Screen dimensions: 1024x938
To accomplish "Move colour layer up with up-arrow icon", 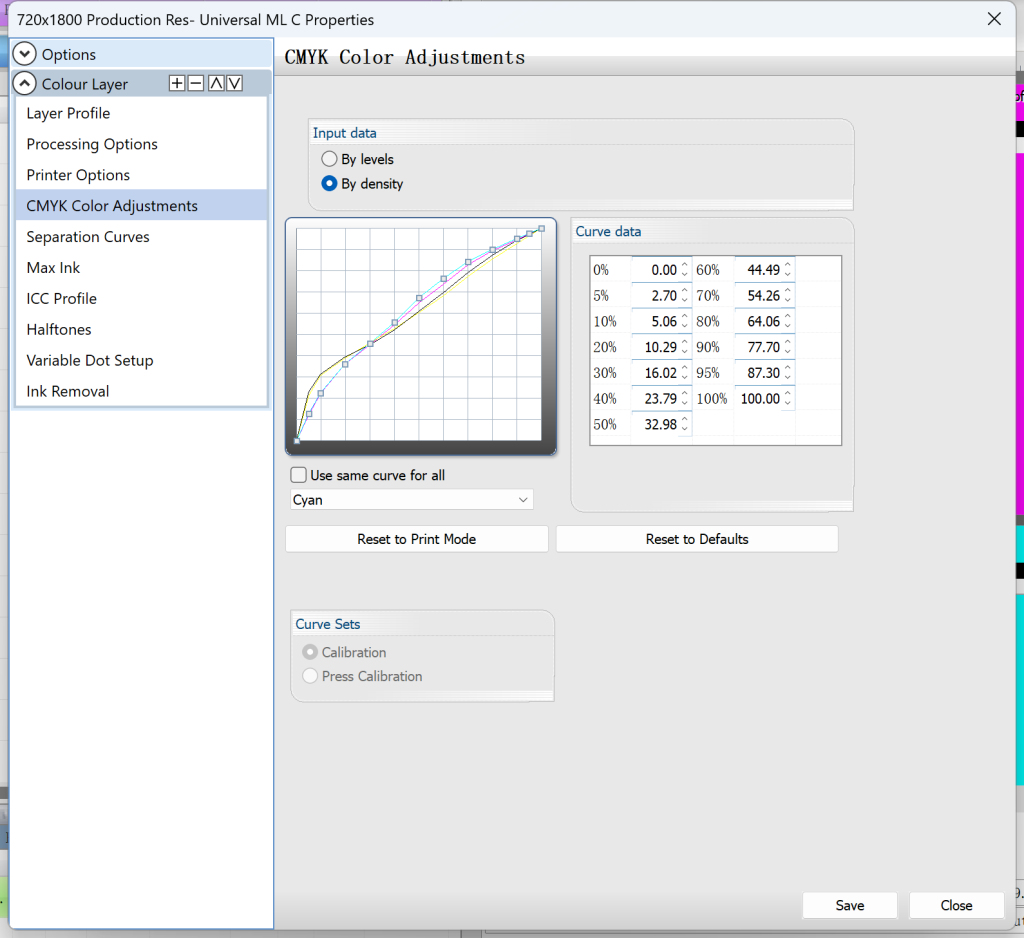I will (x=215, y=83).
